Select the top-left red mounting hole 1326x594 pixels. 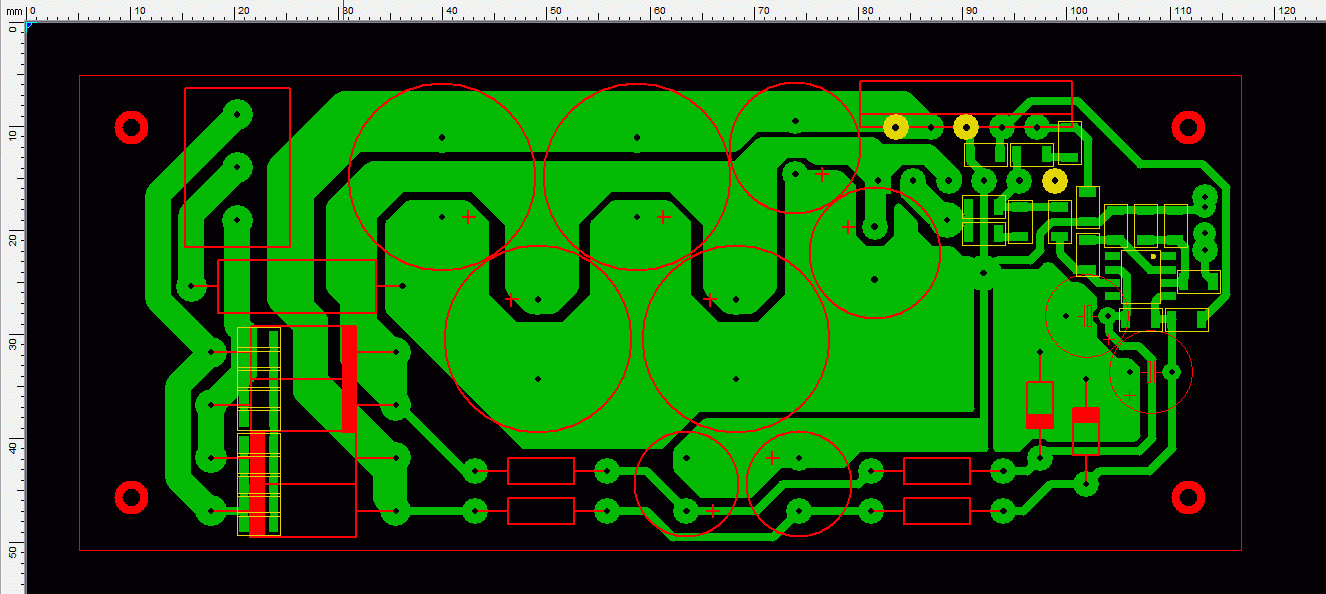tap(132, 127)
